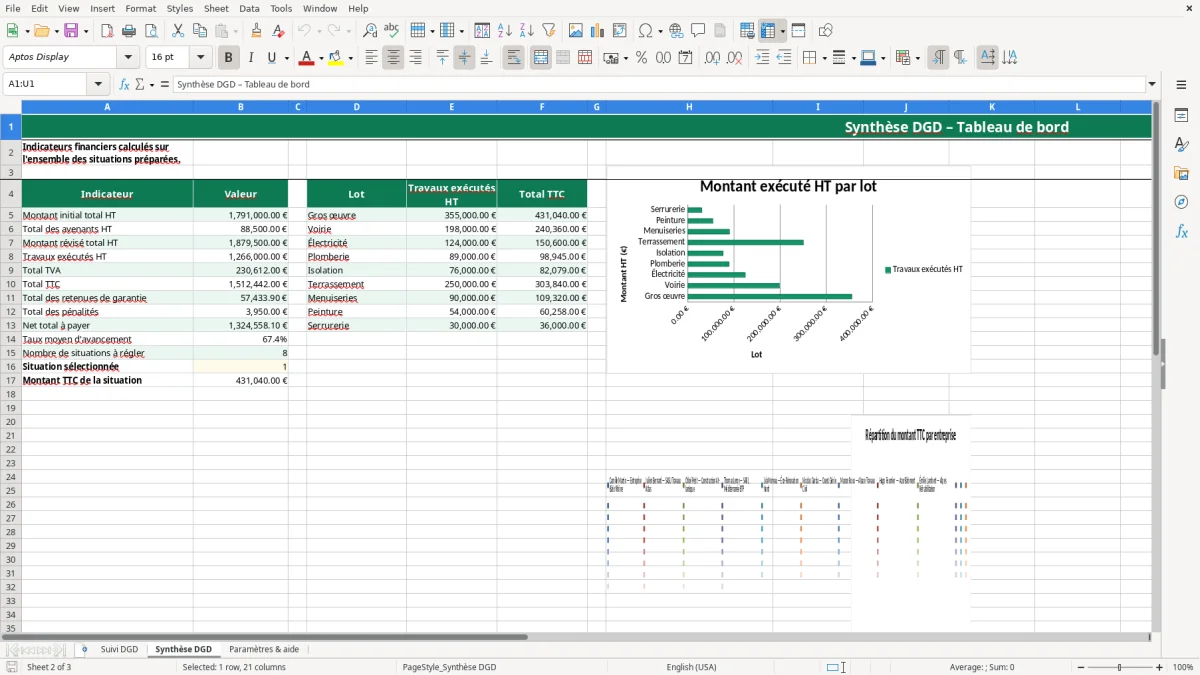Viewport: 1200px width, 675px height.
Task: Click the Format as Percent icon
Action: pyautogui.click(x=641, y=58)
